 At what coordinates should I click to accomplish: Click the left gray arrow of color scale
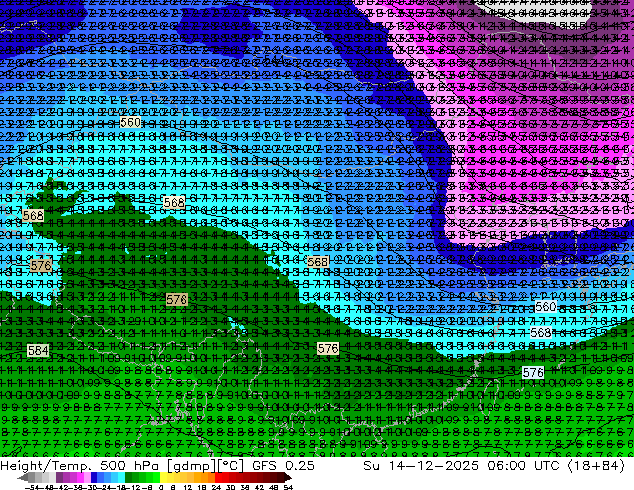pos(23,477)
